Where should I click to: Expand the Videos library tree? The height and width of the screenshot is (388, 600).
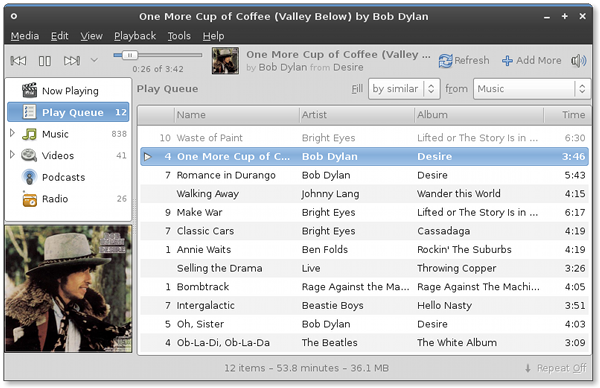(x=12, y=154)
